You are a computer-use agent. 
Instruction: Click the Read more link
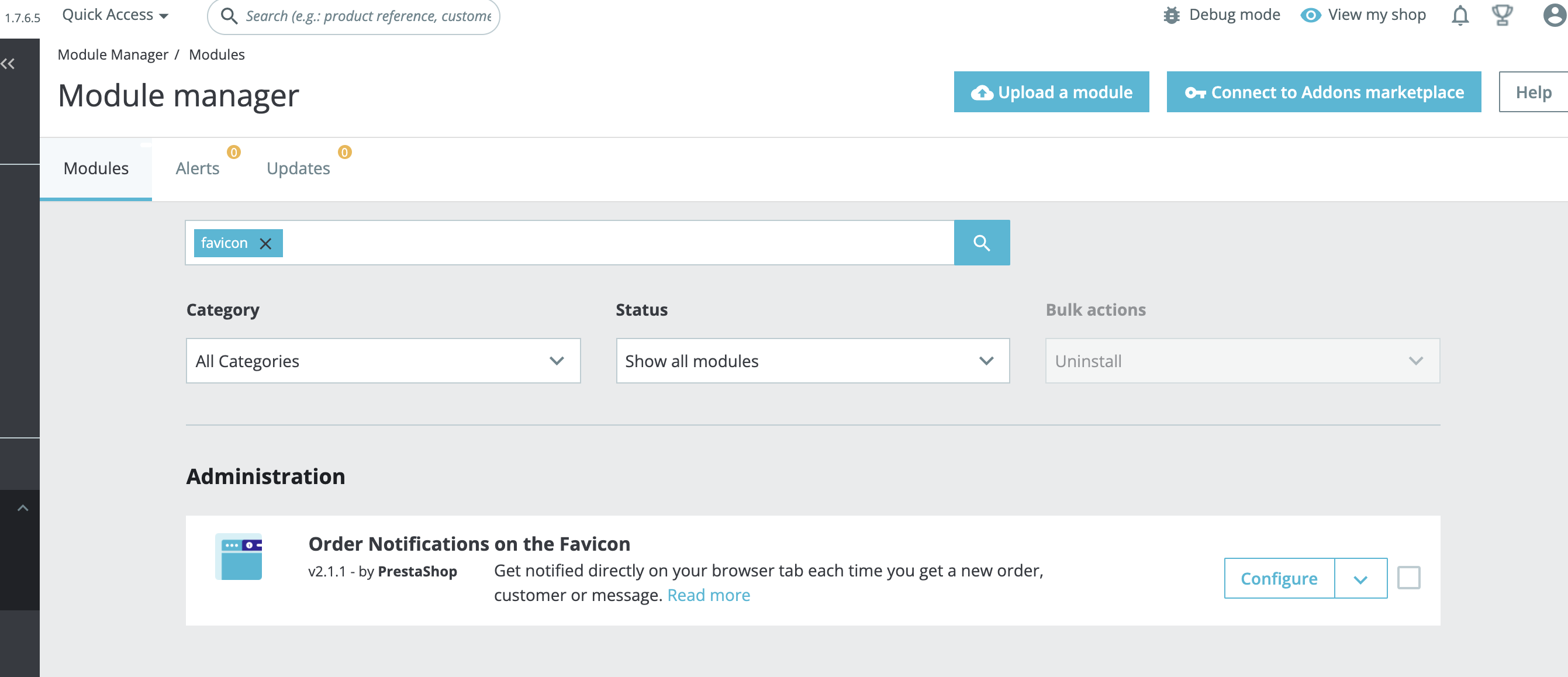tap(709, 595)
